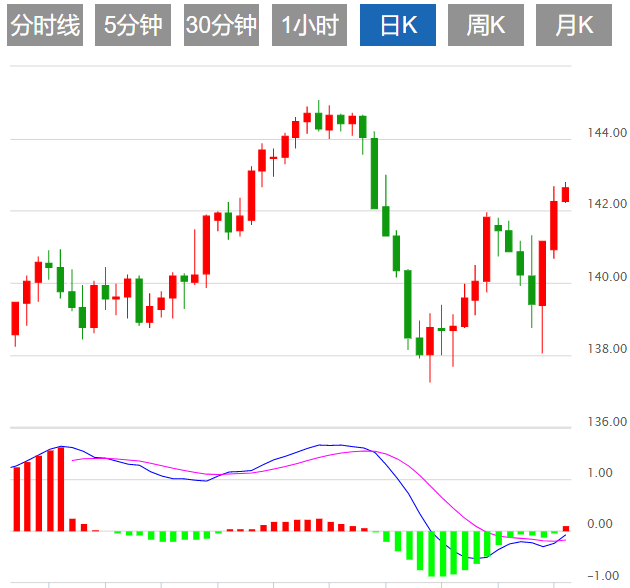Click the -1.00 MACD axis label
The width and height of the screenshot is (630, 588).
tap(603, 576)
